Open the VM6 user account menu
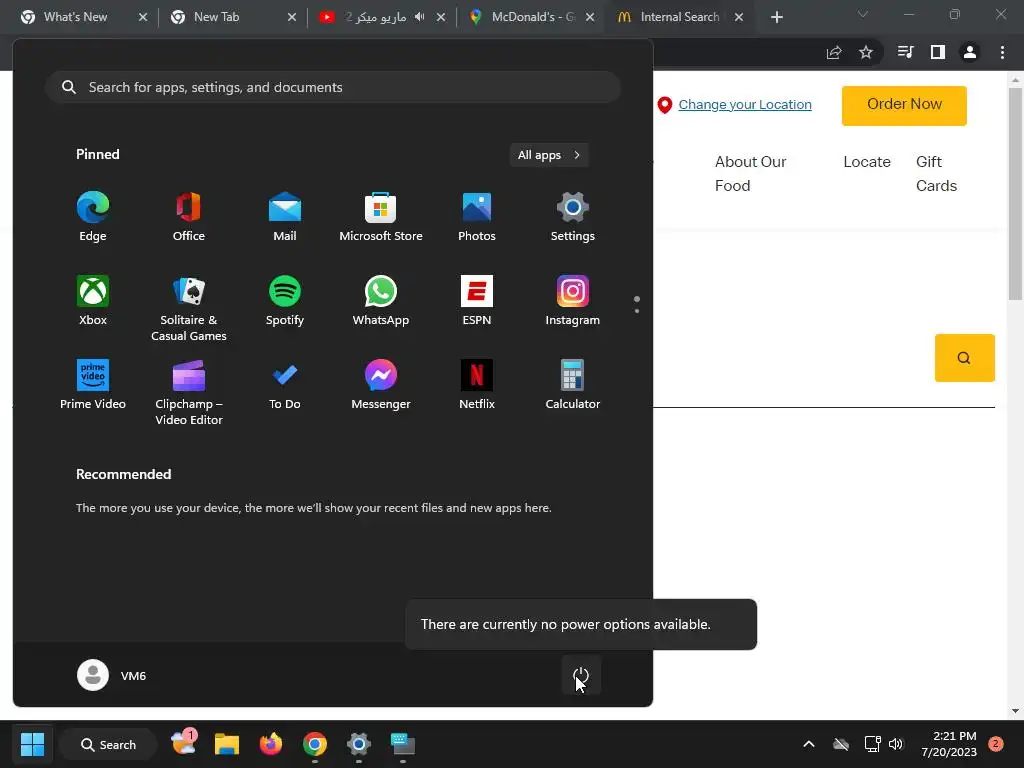Viewport: 1024px width, 768px height. point(112,675)
